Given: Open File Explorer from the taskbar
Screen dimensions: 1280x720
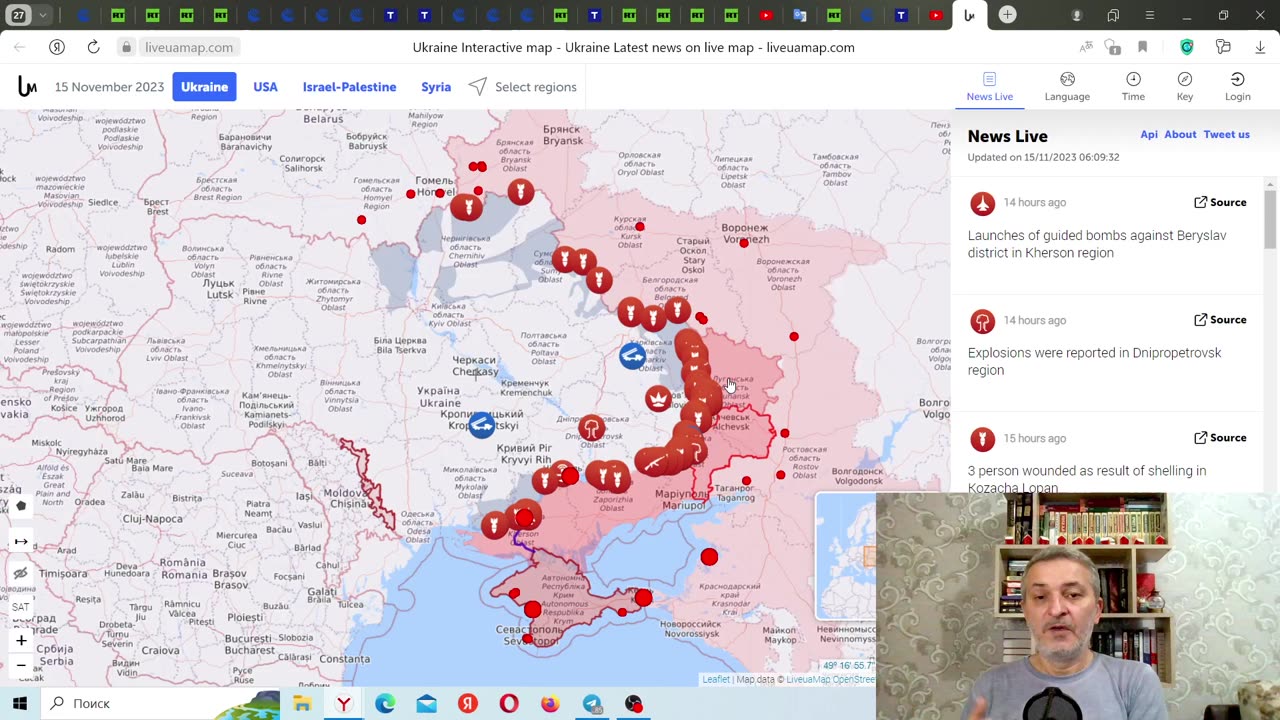Looking at the screenshot, I should point(302,704).
